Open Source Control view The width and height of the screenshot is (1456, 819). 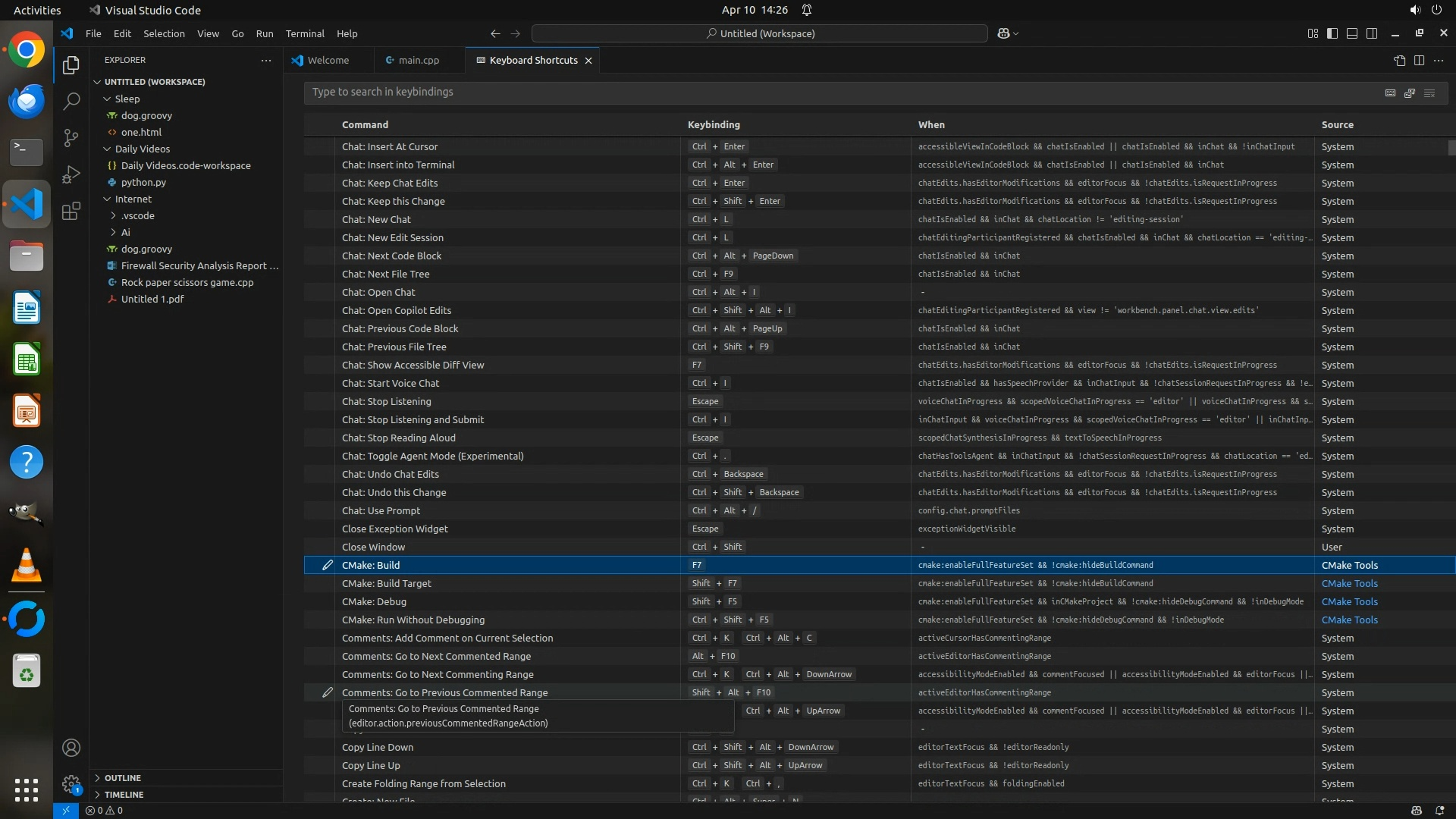(71, 137)
